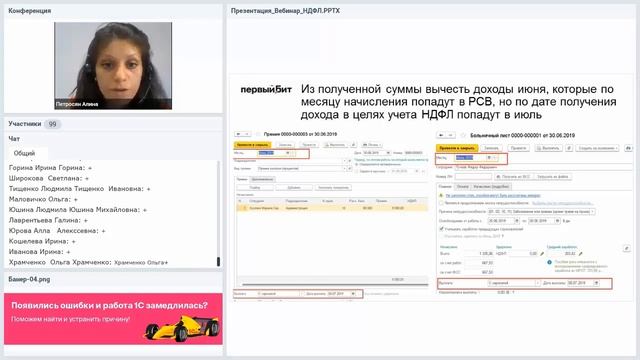Toggle 'Учитывать заработок предыдущих страхователей' checkbox

[x=441, y=229]
